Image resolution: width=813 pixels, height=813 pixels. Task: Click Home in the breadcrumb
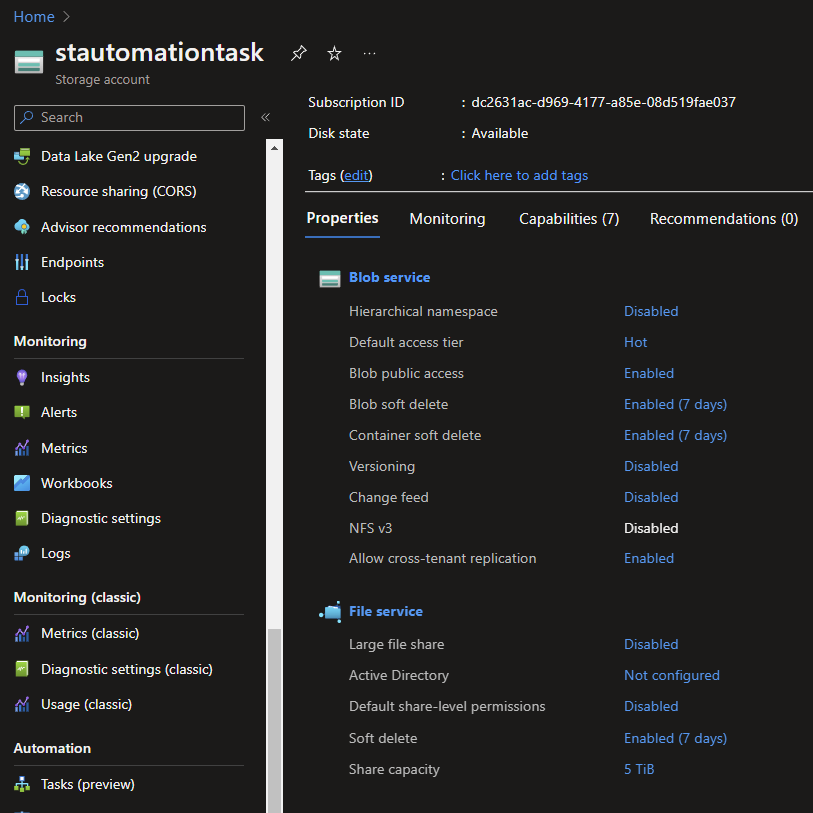34,17
